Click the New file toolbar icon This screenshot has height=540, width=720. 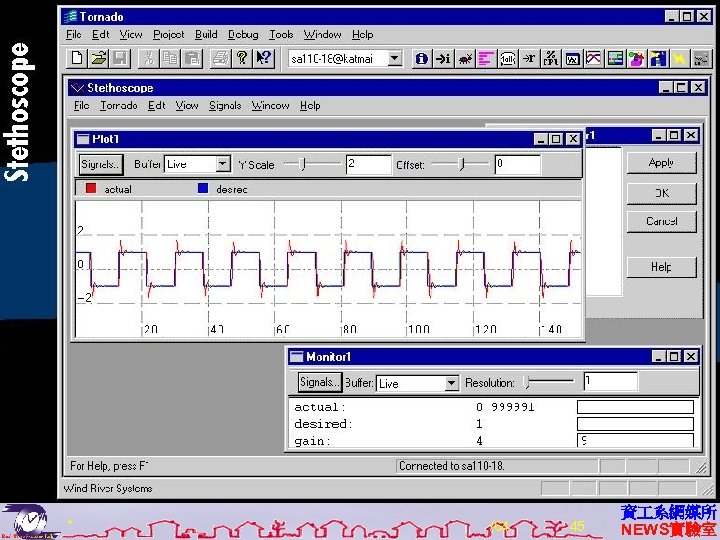pos(77,58)
